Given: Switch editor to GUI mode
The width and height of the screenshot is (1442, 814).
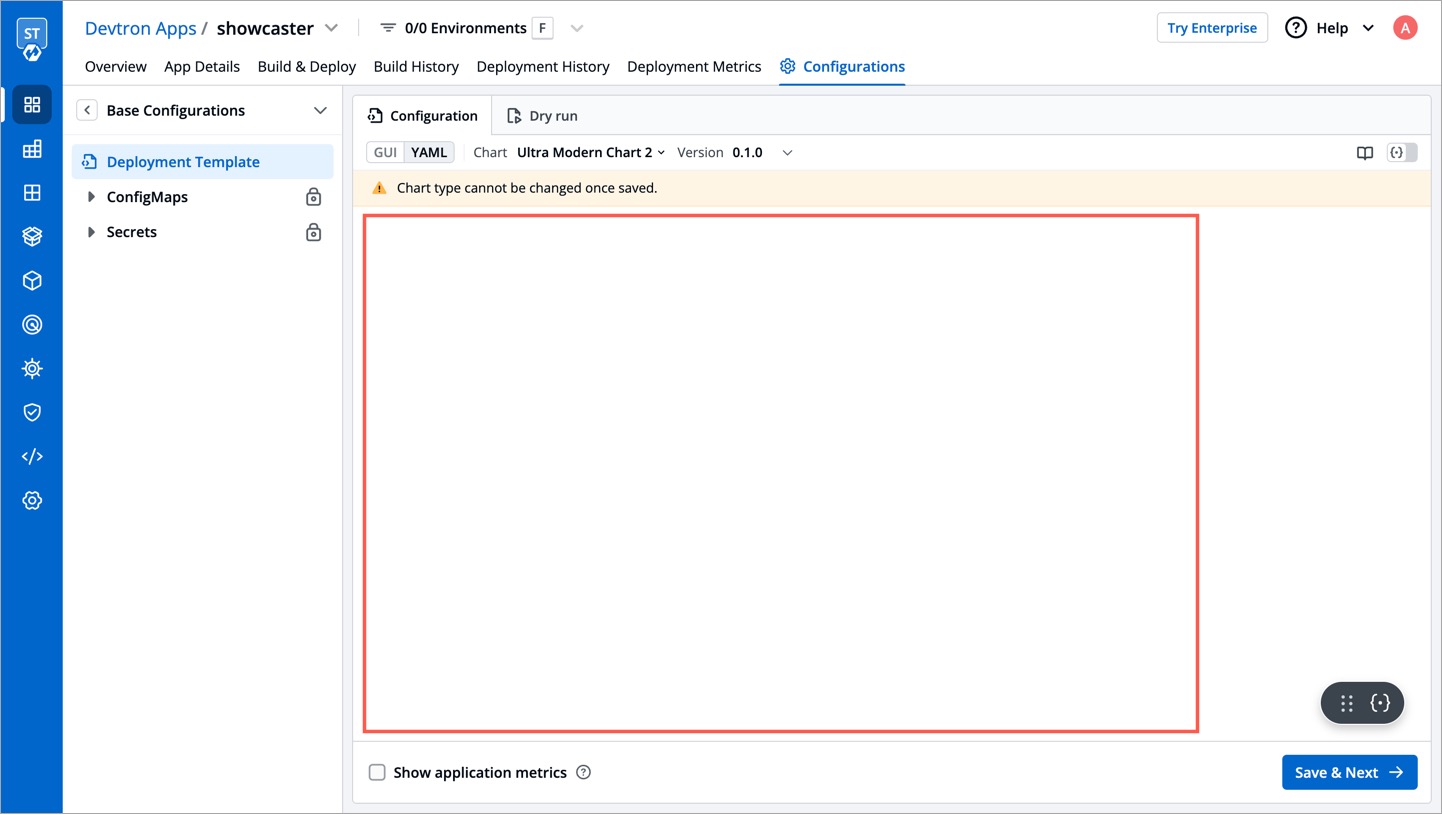Looking at the screenshot, I should (385, 153).
